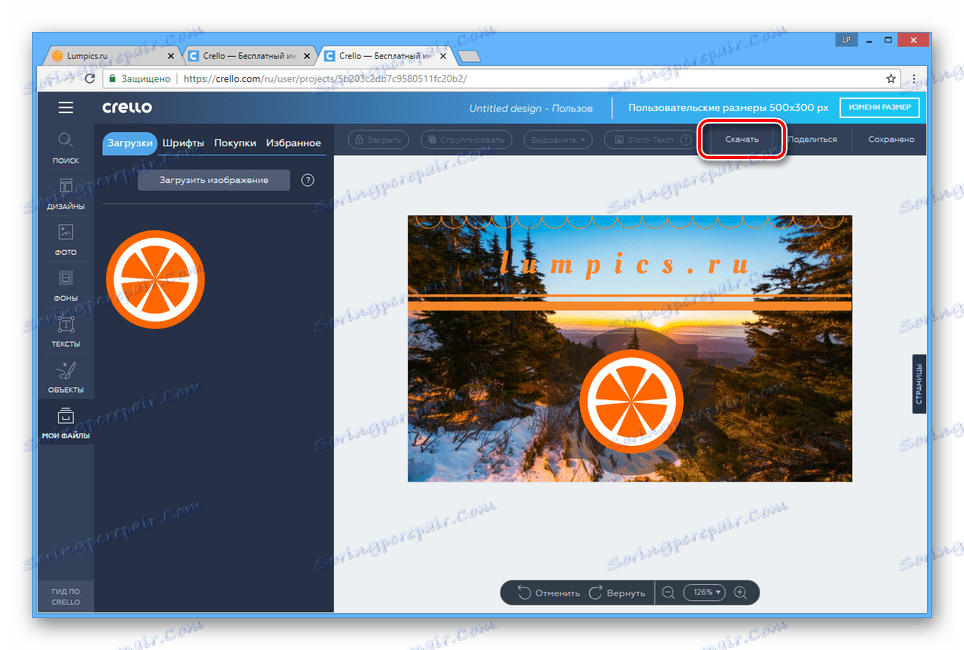Click the help question mark beside upload
The height and width of the screenshot is (650, 964).
pyautogui.click(x=307, y=180)
